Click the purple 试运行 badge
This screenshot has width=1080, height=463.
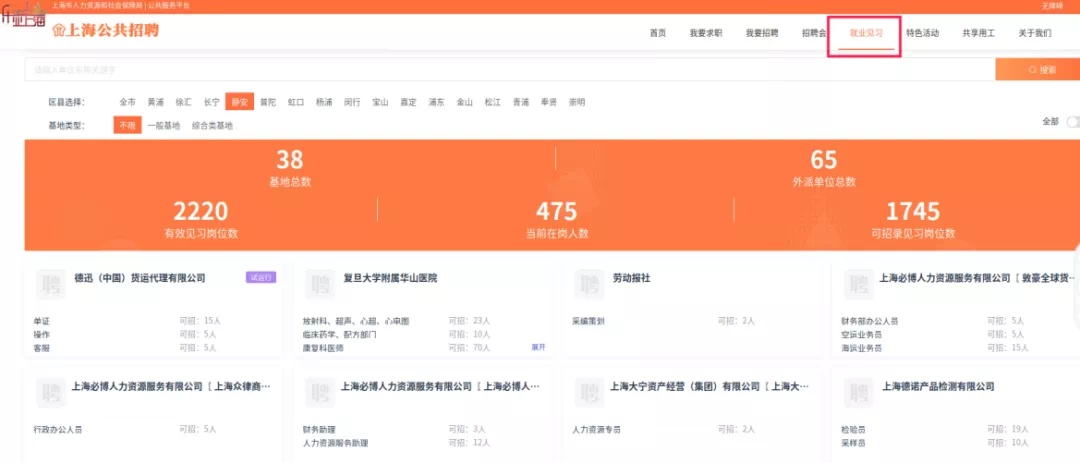point(260,277)
